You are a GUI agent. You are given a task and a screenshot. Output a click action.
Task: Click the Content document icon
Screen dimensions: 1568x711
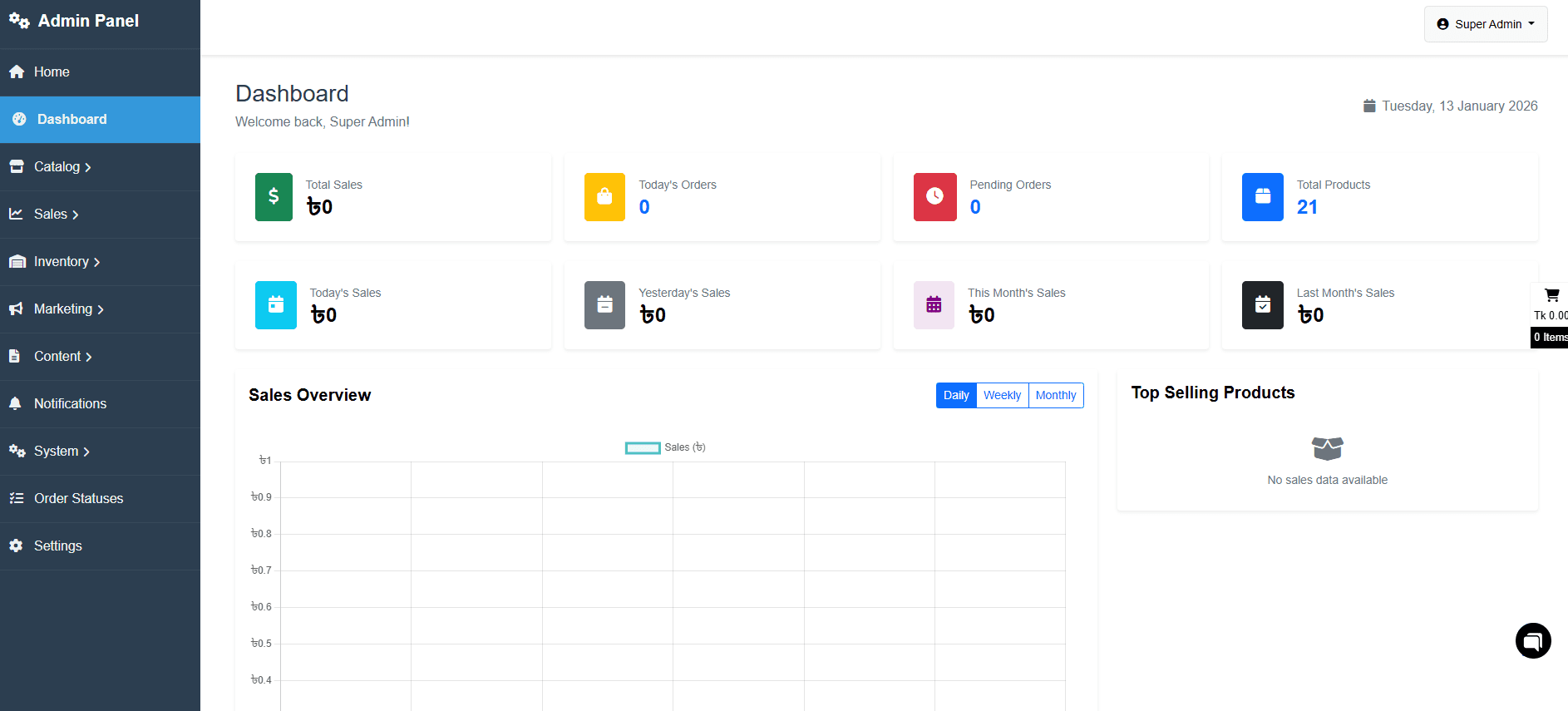tap(14, 356)
